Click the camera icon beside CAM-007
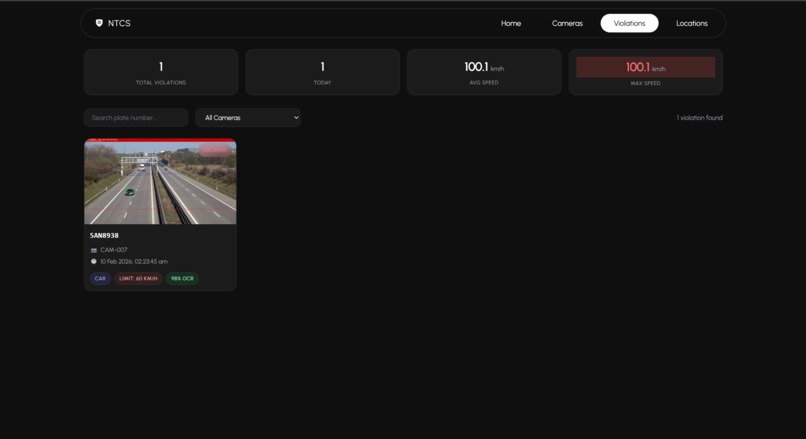The image size is (806, 439). click(94, 250)
